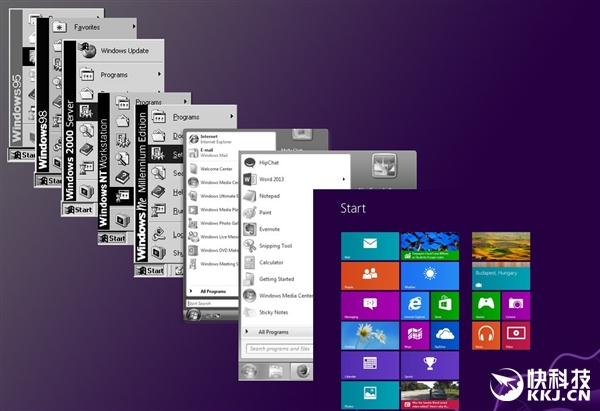Viewport: 600px width, 411px height.
Task: Open E-mail Windows Mail in Vista menu
Action: (213, 153)
